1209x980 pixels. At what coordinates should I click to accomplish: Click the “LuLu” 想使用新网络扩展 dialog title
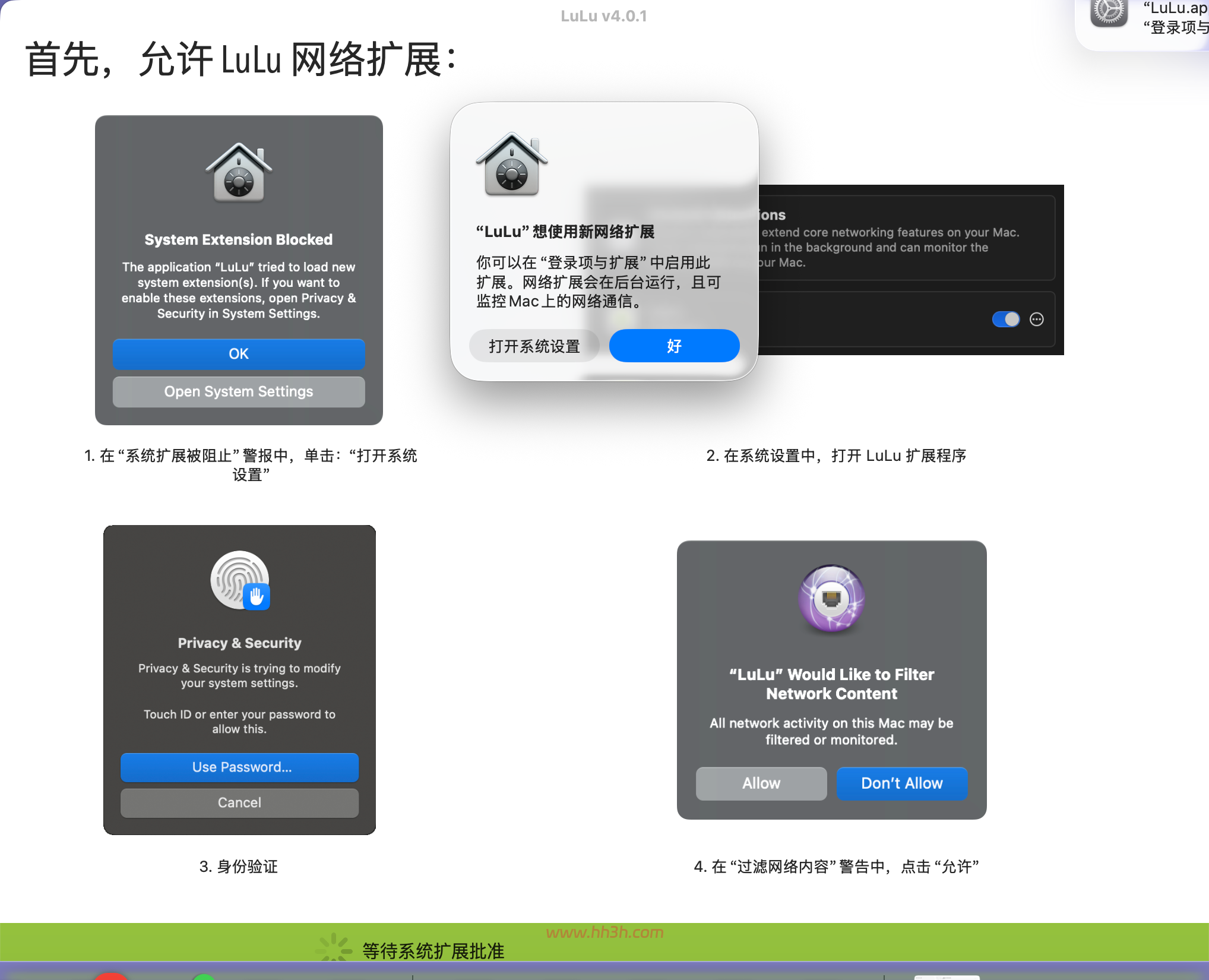pyautogui.click(x=565, y=232)
